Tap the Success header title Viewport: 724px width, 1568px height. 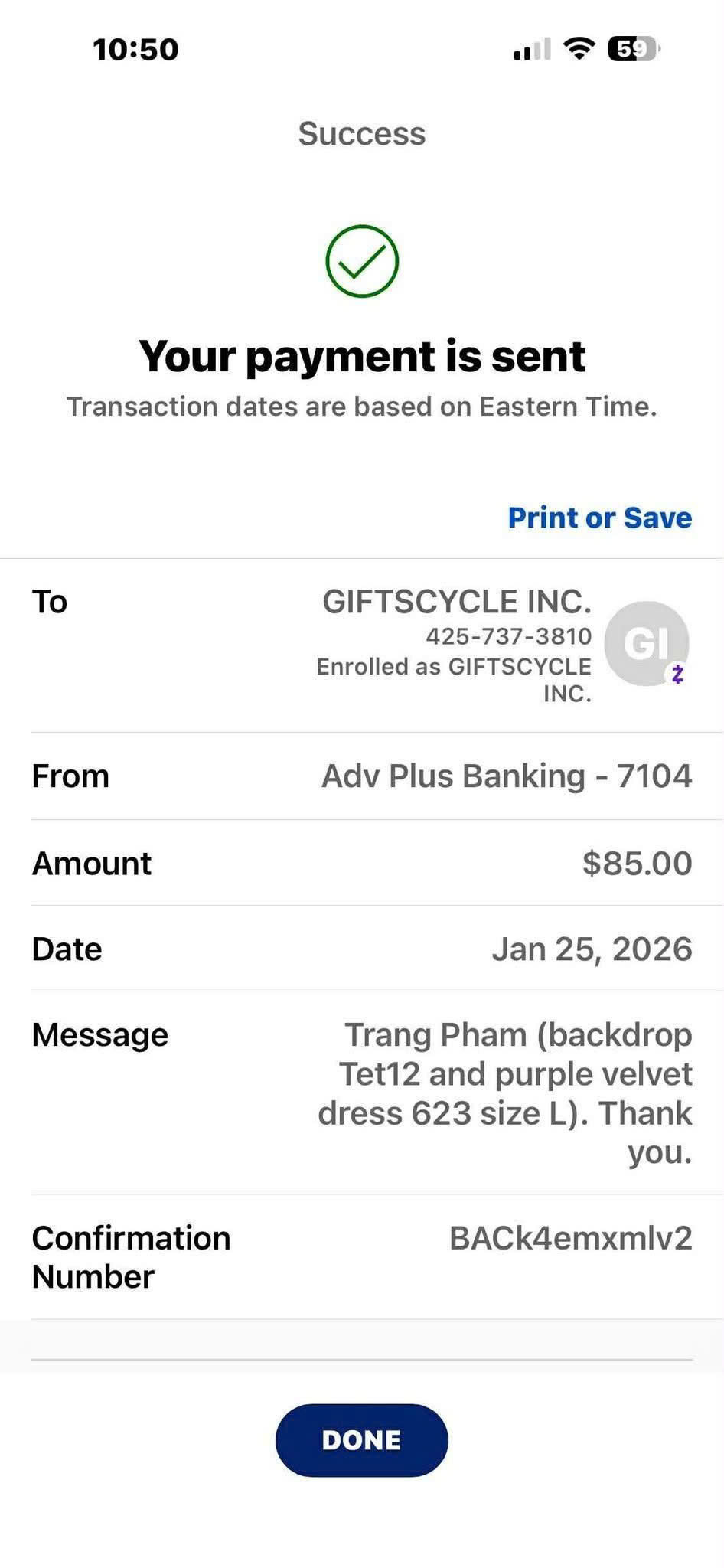click(362, 134)
